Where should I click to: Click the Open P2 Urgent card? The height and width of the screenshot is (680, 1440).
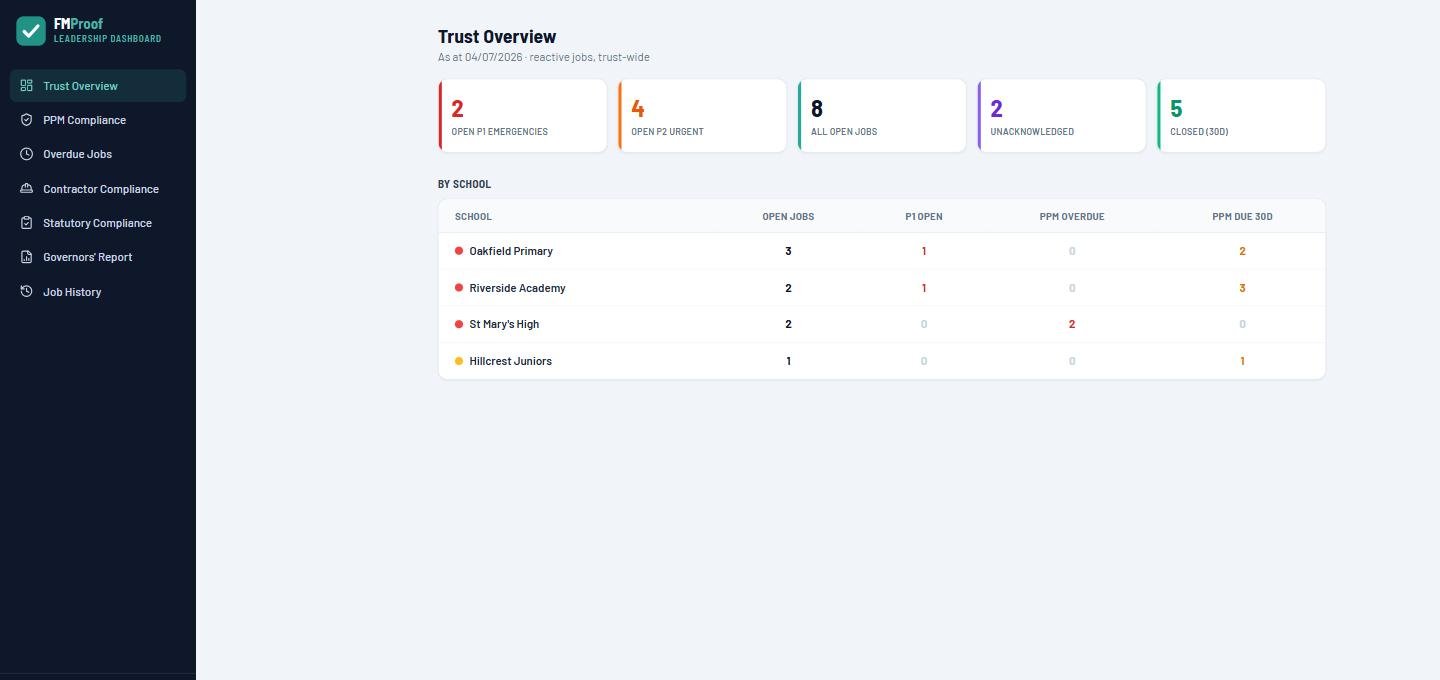(x=702, y=116)
